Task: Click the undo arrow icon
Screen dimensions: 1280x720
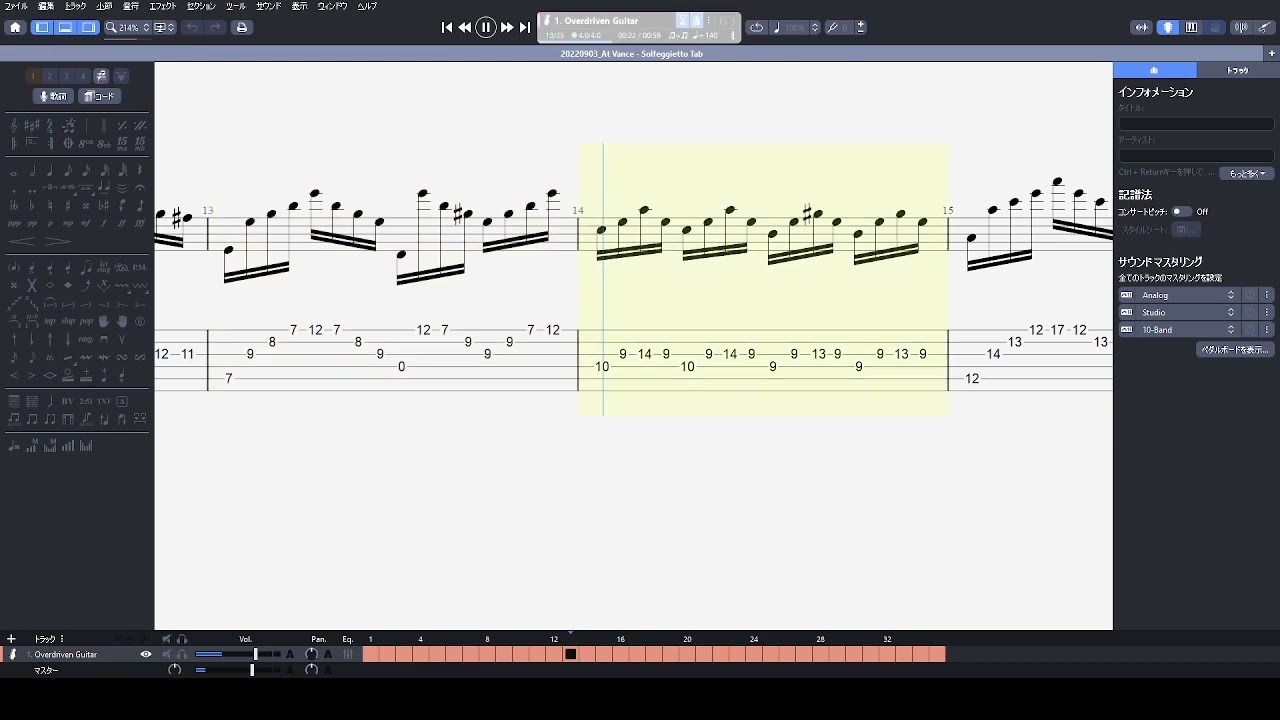Action: [x=193, y=27]
